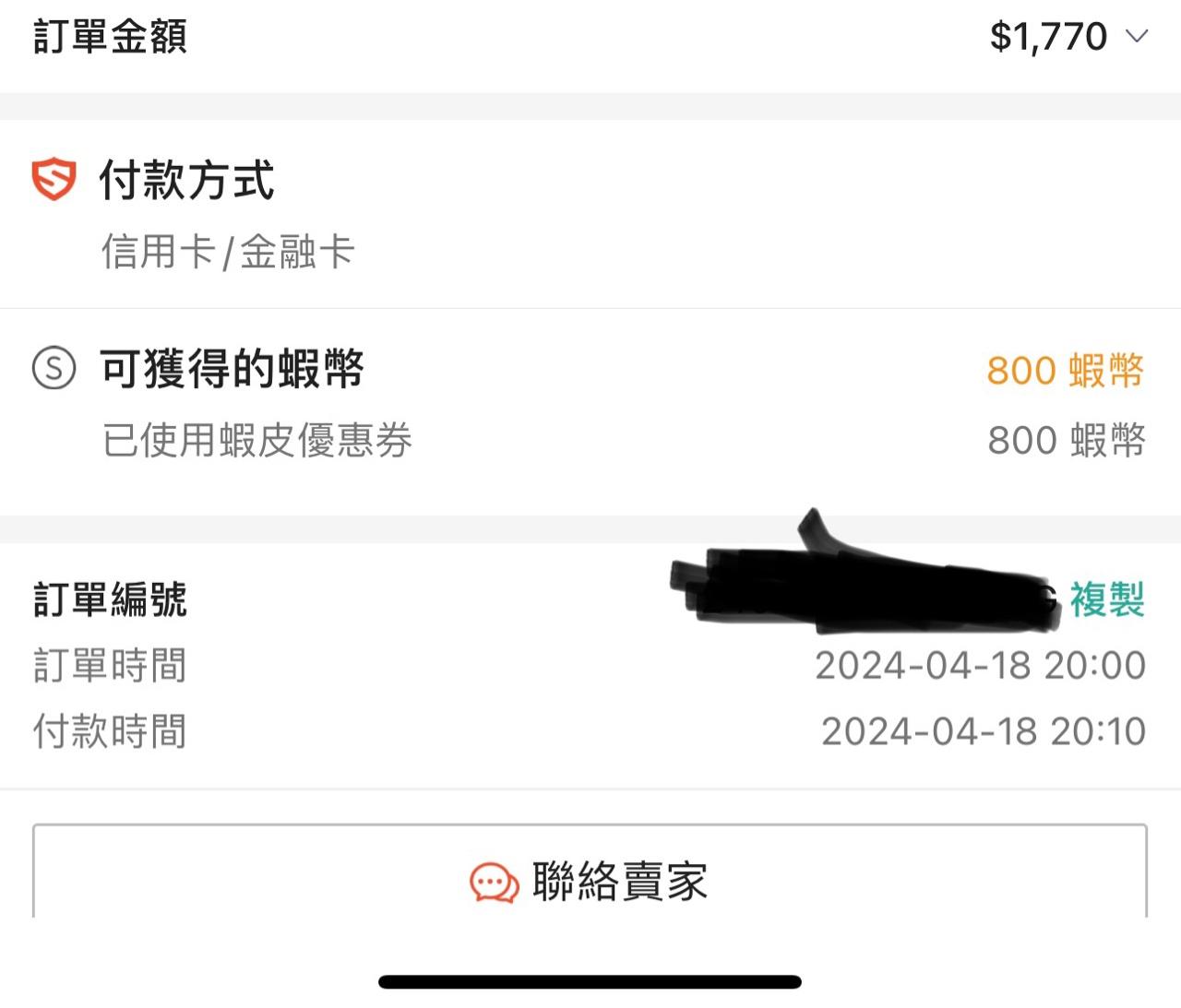Click the orange 800 蝦幣 reward amount
Screen dimensions: 1181x1008
[x=1065, y=371]
